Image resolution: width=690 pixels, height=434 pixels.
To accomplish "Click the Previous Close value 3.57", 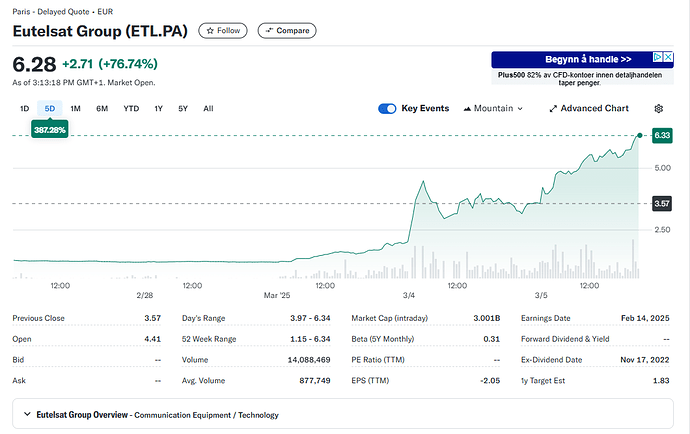I will [153, 318].
